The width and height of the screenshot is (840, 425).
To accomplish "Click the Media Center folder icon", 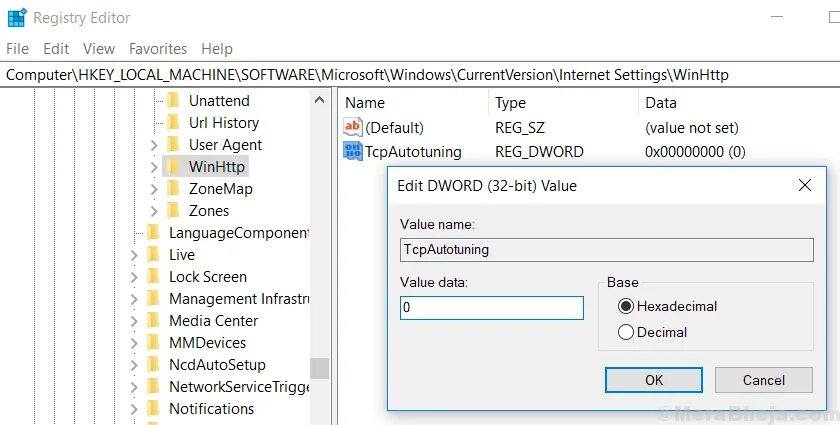I will coord(153,320).
